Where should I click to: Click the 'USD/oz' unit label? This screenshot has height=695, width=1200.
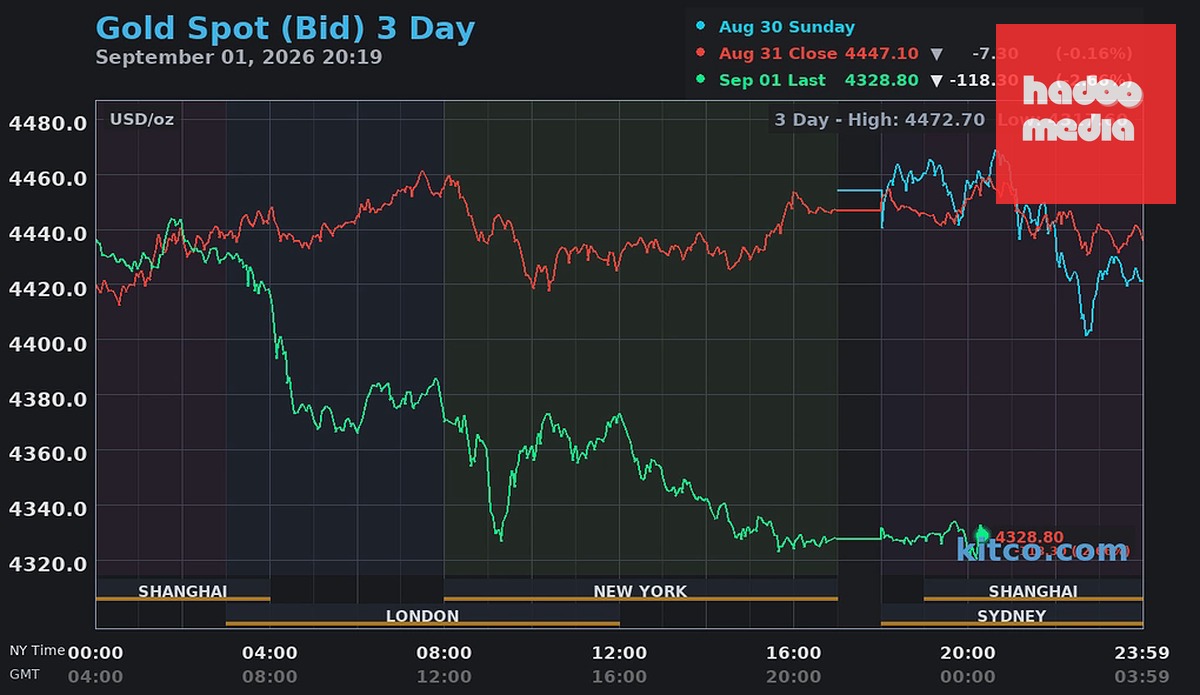(142, 119)
